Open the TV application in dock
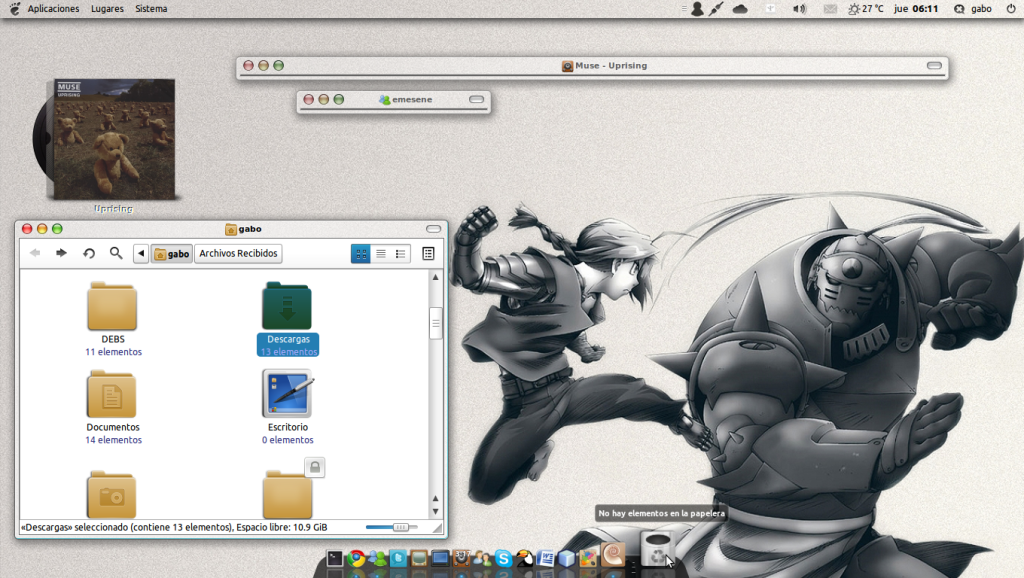The image size is (1024, 578). (x=419, y=558)
